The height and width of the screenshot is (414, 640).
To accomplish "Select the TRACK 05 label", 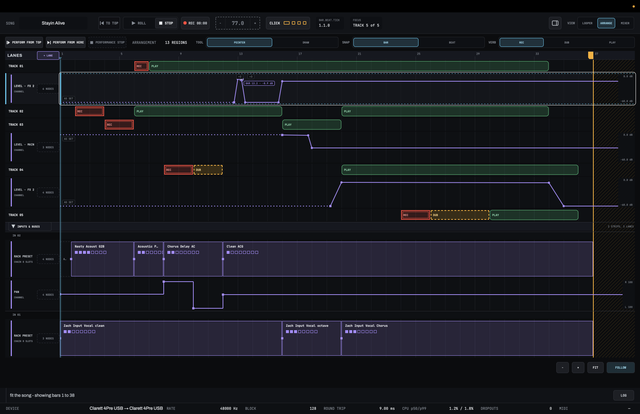I will click(16, 215).
